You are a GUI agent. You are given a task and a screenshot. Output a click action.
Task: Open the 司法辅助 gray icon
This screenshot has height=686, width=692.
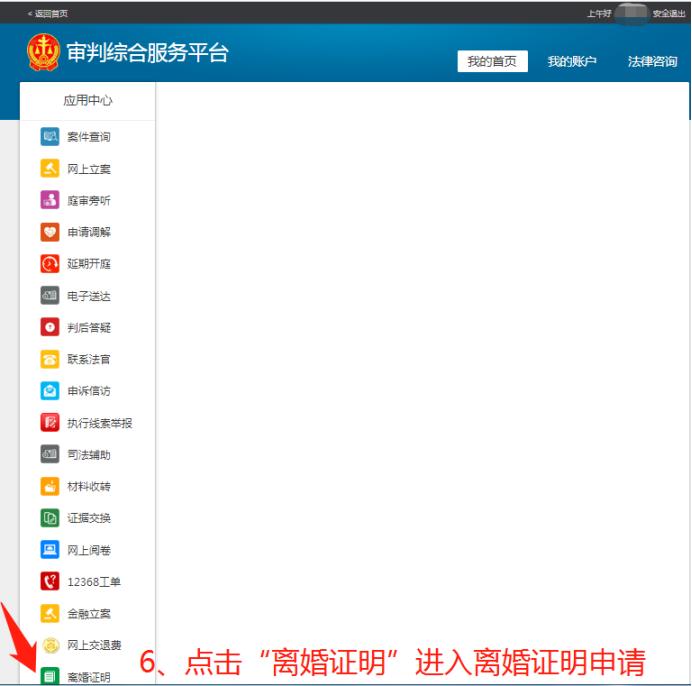pos(50,454)
